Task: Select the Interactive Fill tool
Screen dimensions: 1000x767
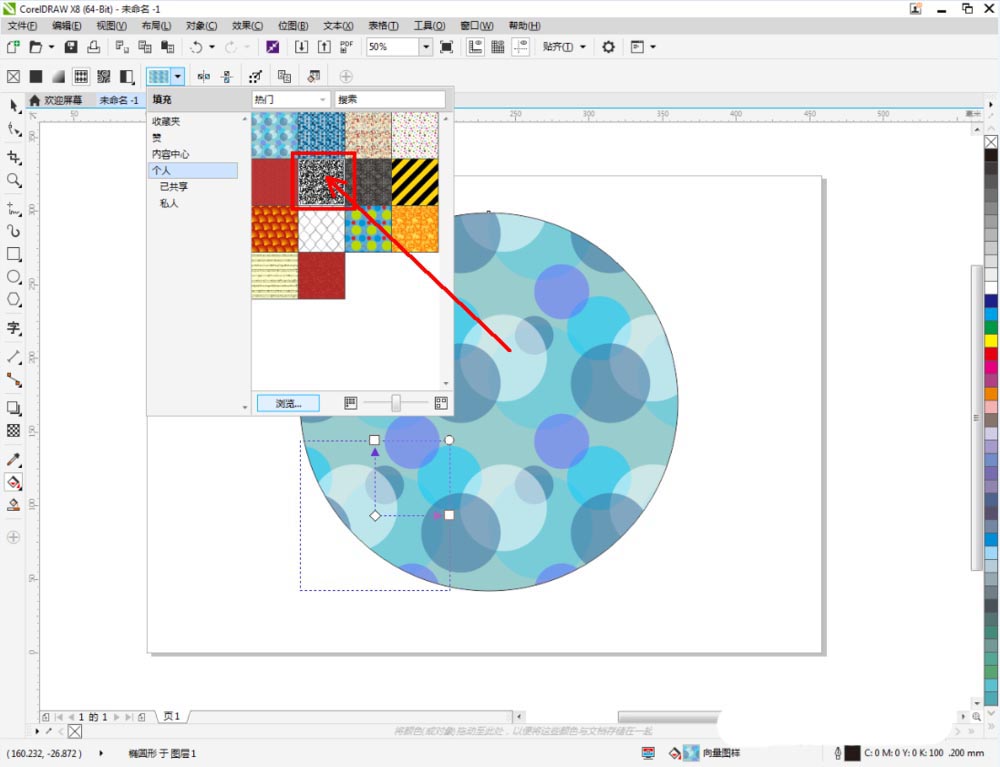Action: click(13, 482)
